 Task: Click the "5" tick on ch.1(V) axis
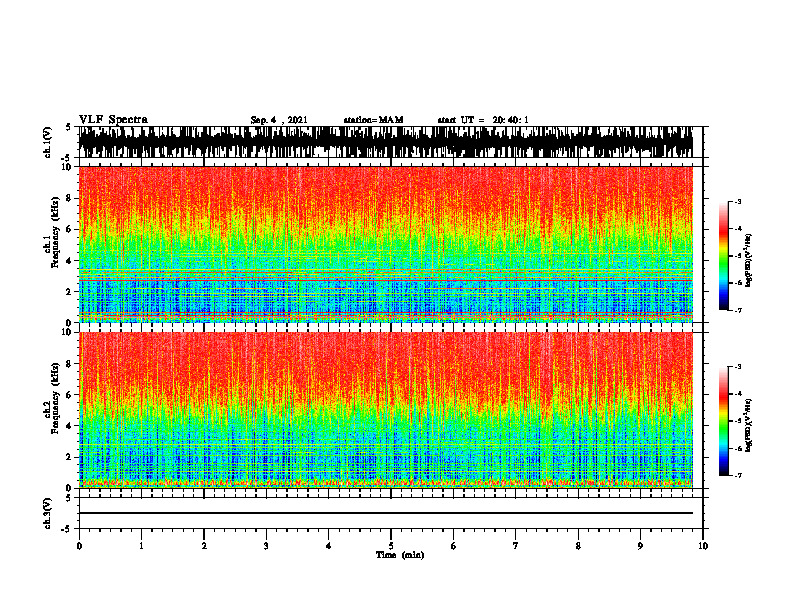(69, 128)
